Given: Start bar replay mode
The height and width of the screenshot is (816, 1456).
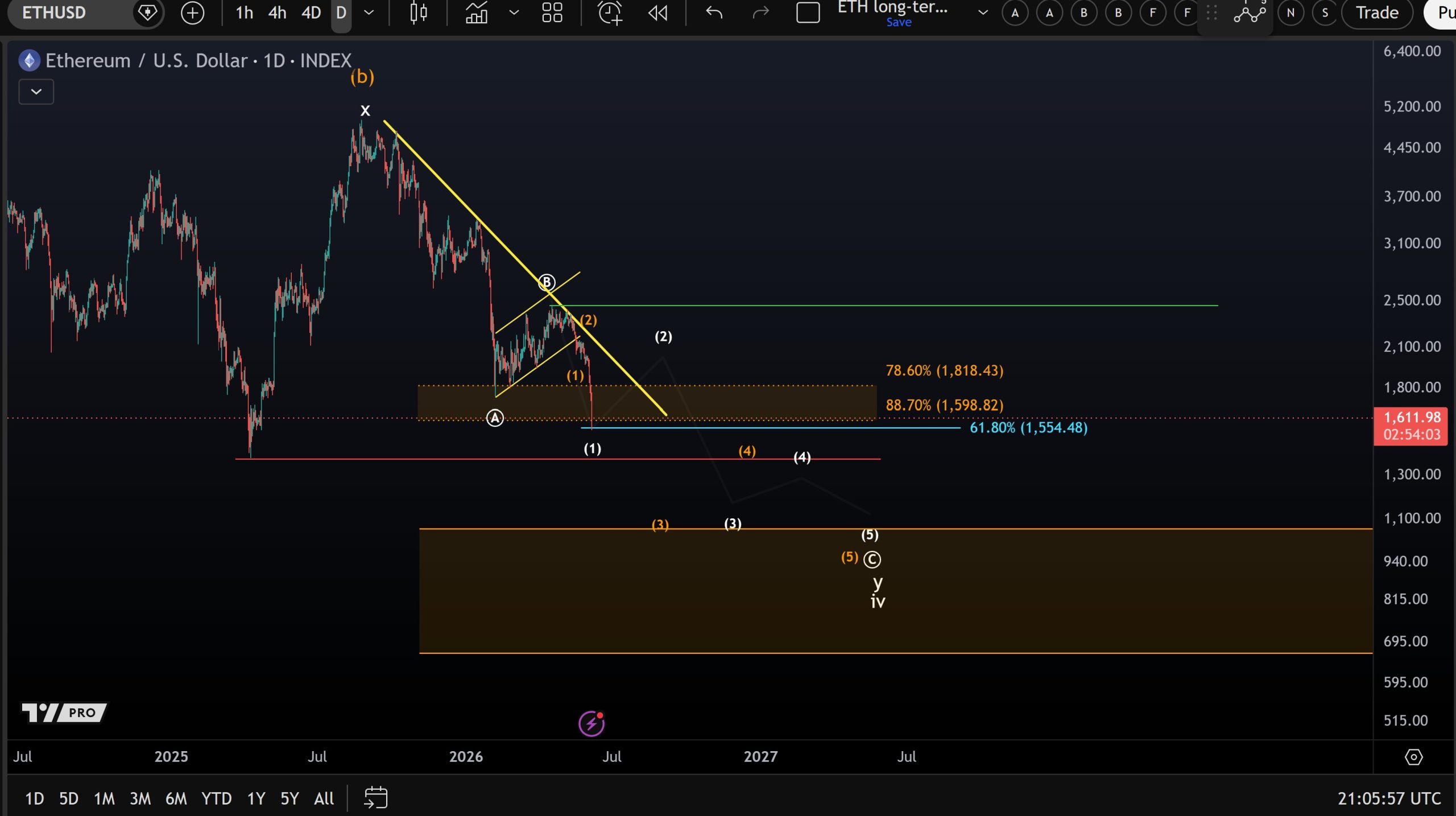Looking at the screenshot, I should [x=658, y=13].
